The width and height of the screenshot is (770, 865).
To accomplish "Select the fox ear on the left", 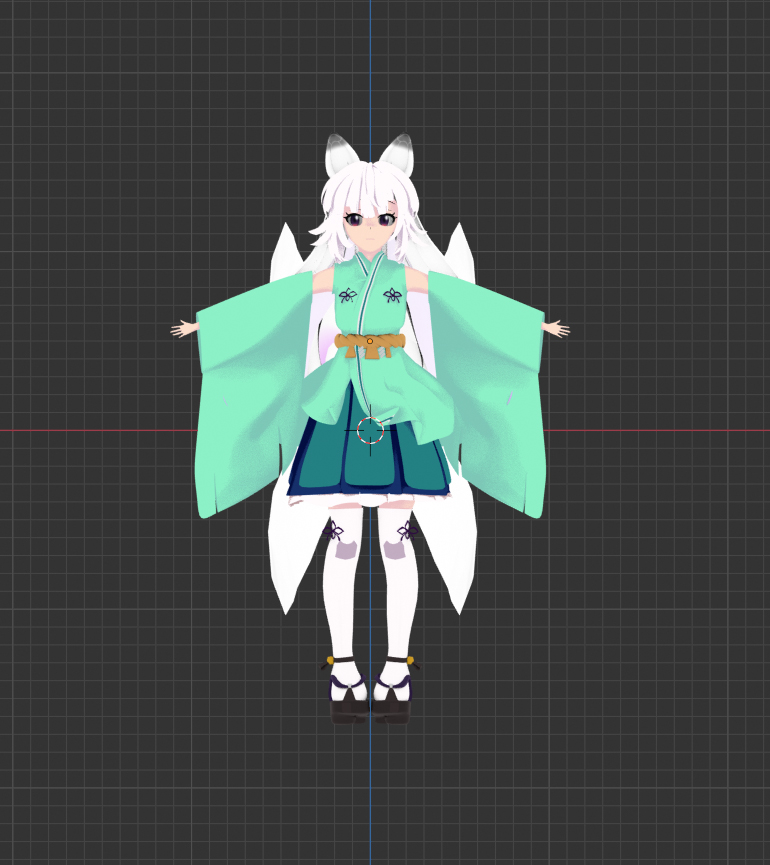I will click(341, 156).
